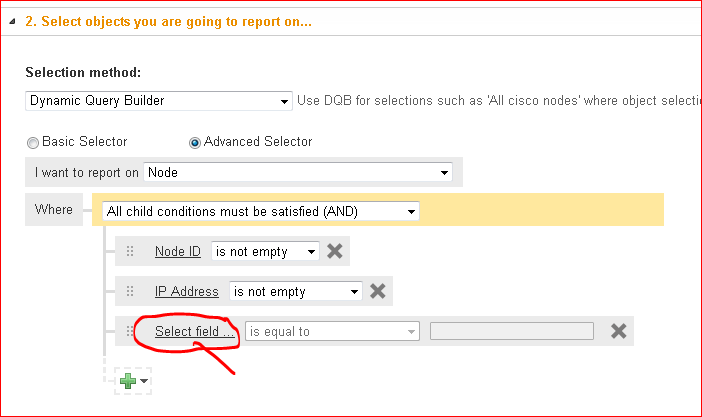702x417 pixels.
Task: Open the Dynamic Query Builder selection dropdown
Action: point(158,101)
